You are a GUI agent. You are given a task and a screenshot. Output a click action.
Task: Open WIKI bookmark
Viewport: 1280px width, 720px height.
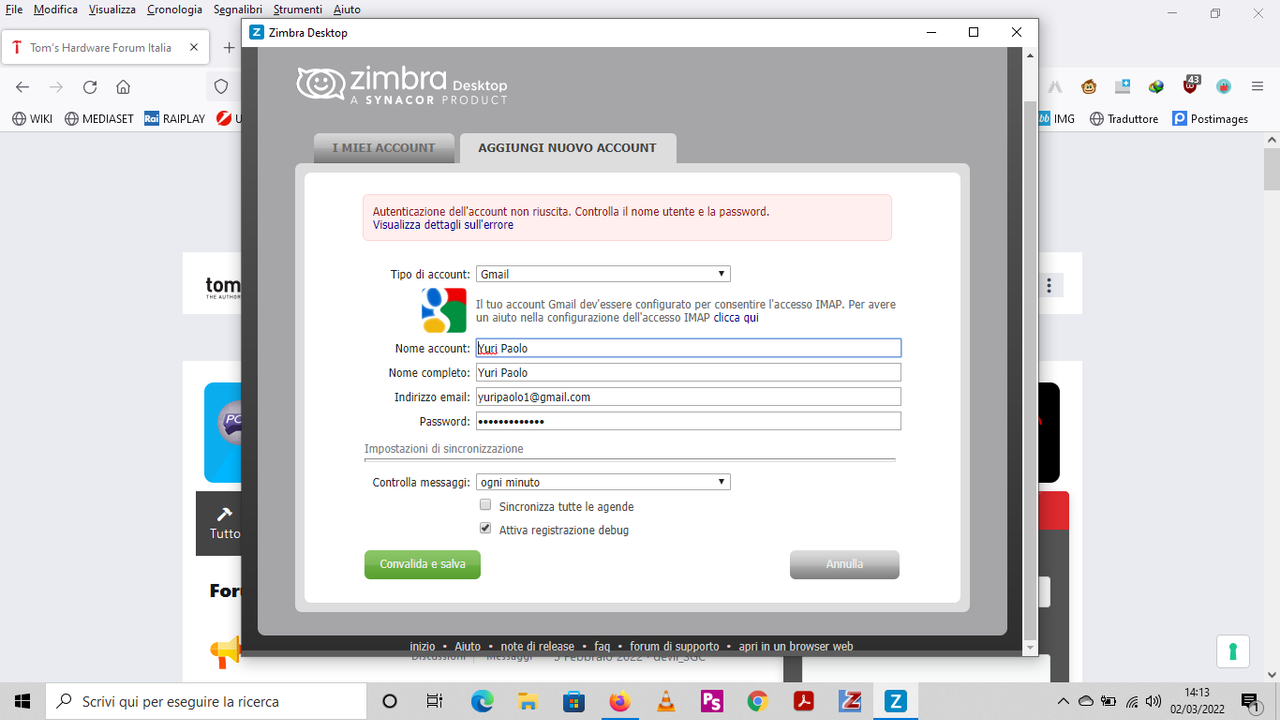[32, 118]
